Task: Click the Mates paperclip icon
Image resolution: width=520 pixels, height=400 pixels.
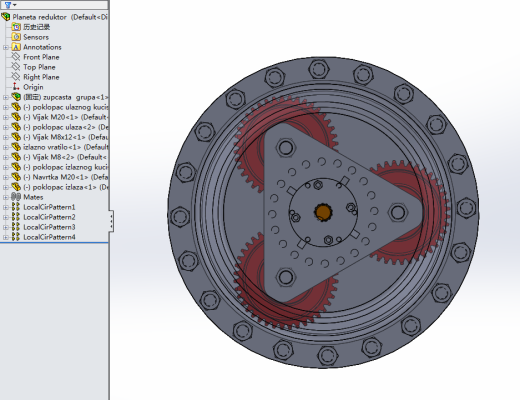Action: 16,197
